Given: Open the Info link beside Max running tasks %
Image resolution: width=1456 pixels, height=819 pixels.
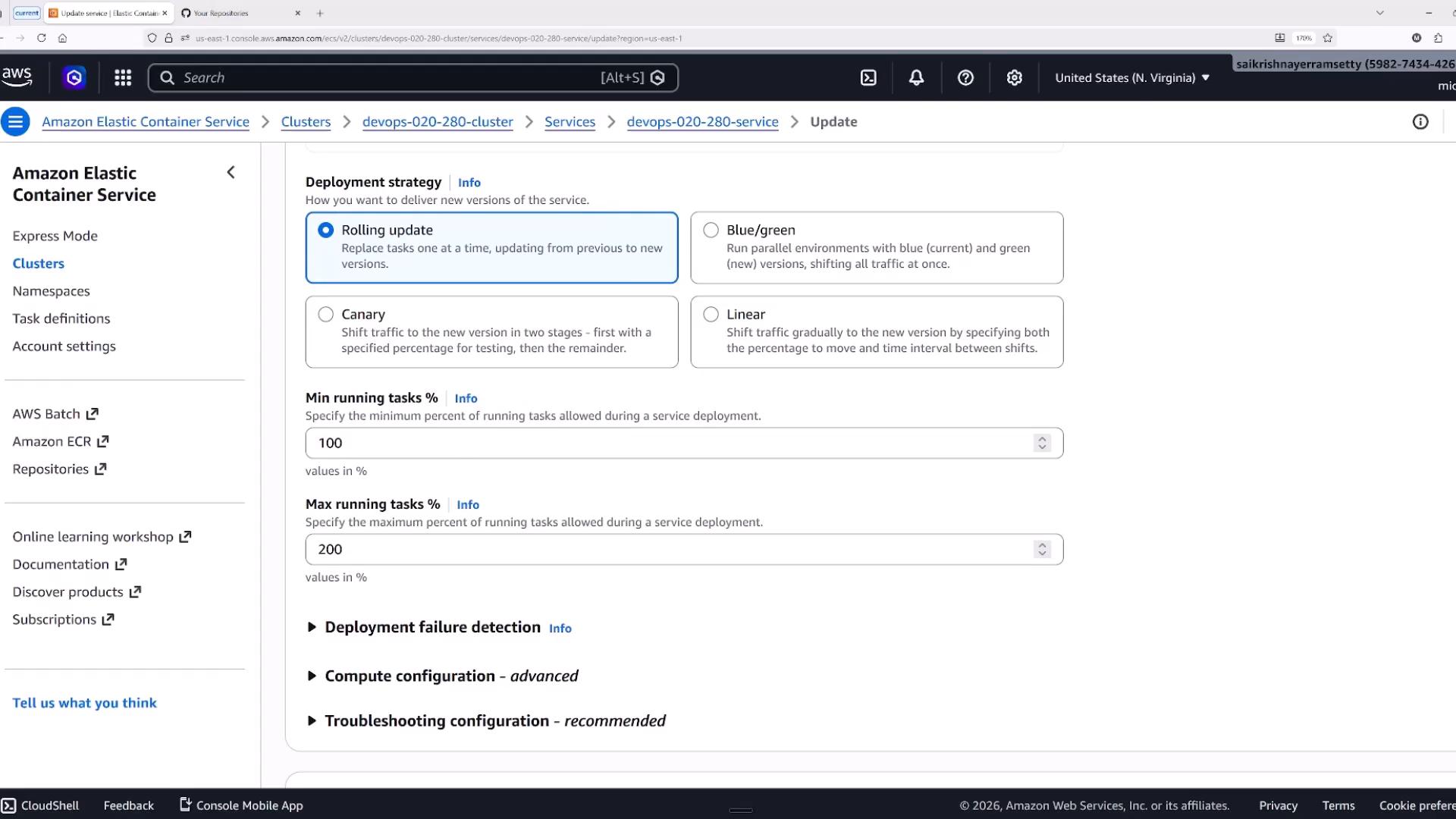Looking at the screenshot, I should tap(468, 505).
